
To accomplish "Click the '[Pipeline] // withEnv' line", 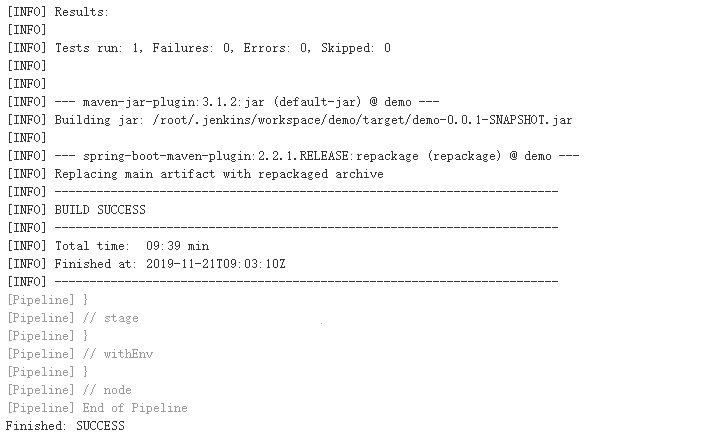I will coord(80,354).
